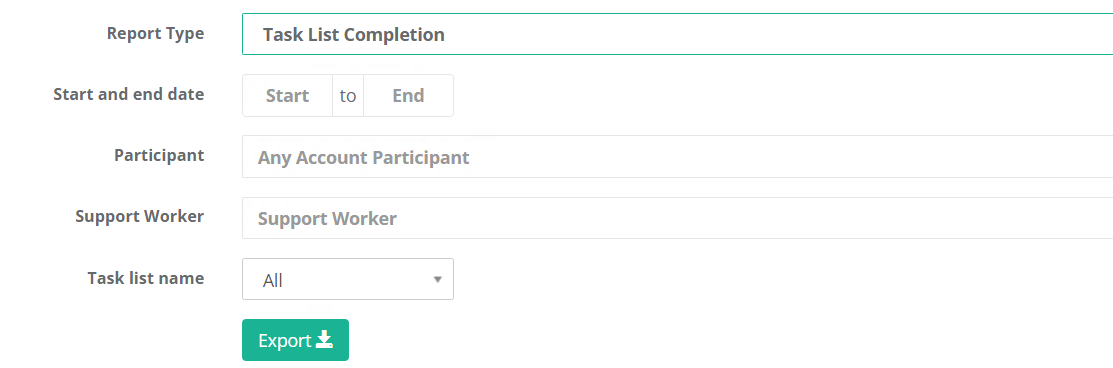
Task: Select the End date field
Action: (x=408, y=95)
